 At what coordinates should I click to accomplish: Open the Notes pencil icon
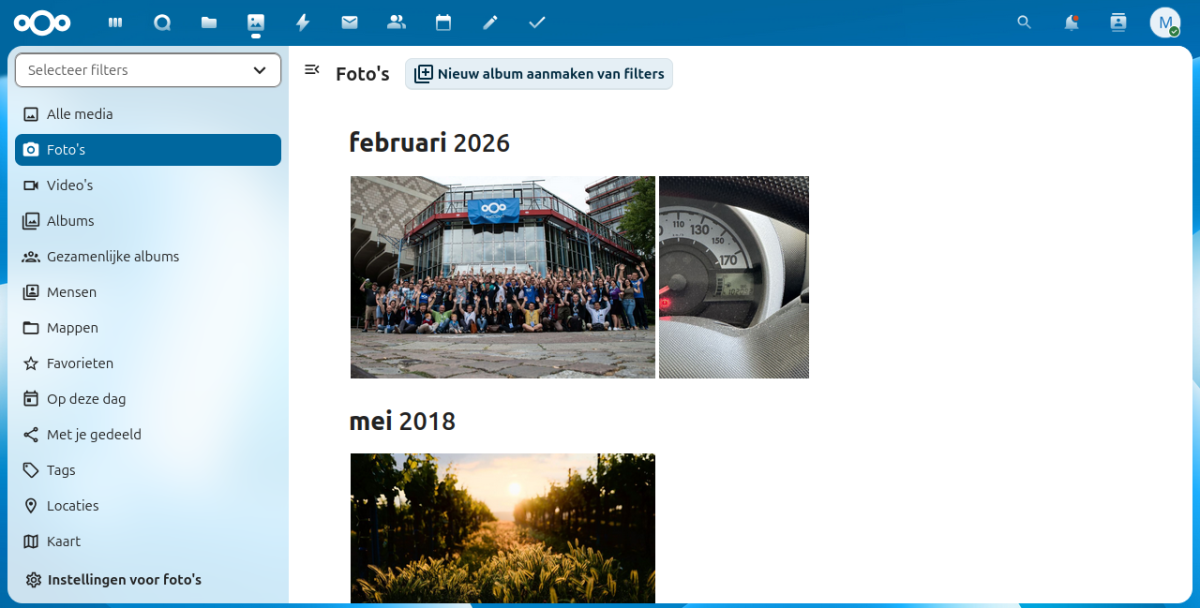click(490, 22)
